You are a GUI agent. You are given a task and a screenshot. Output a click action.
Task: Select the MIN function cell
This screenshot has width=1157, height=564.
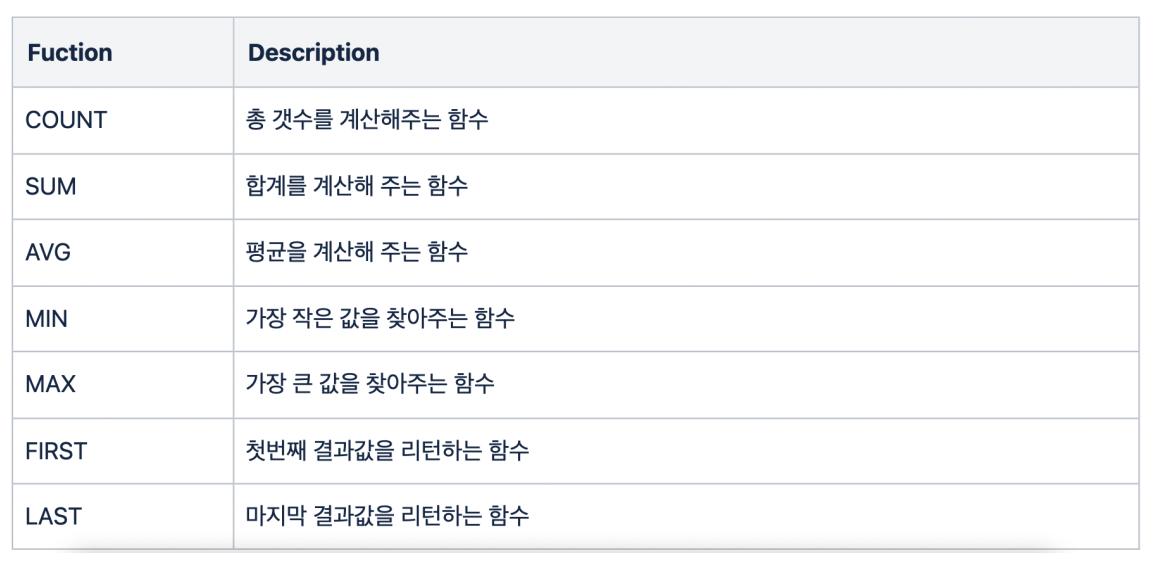[x=47, y=318]
